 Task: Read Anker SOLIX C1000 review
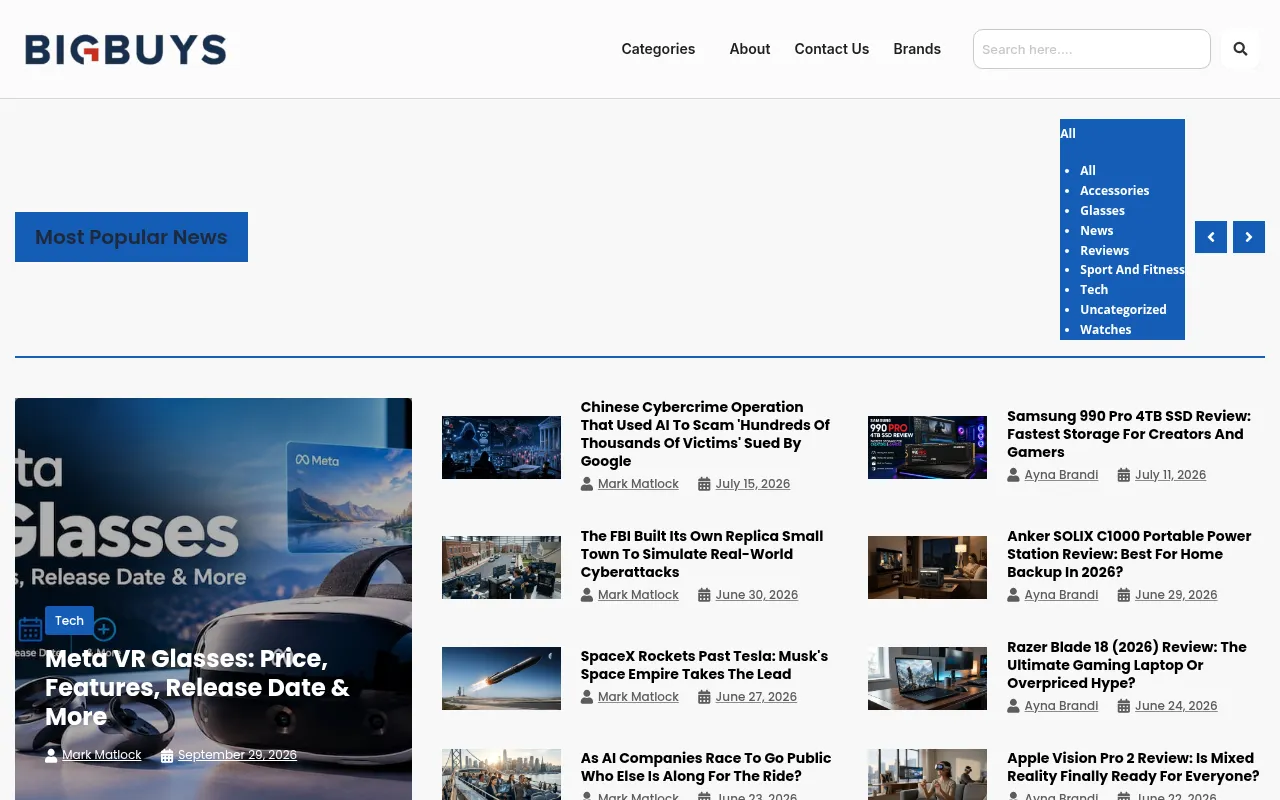1129,554
